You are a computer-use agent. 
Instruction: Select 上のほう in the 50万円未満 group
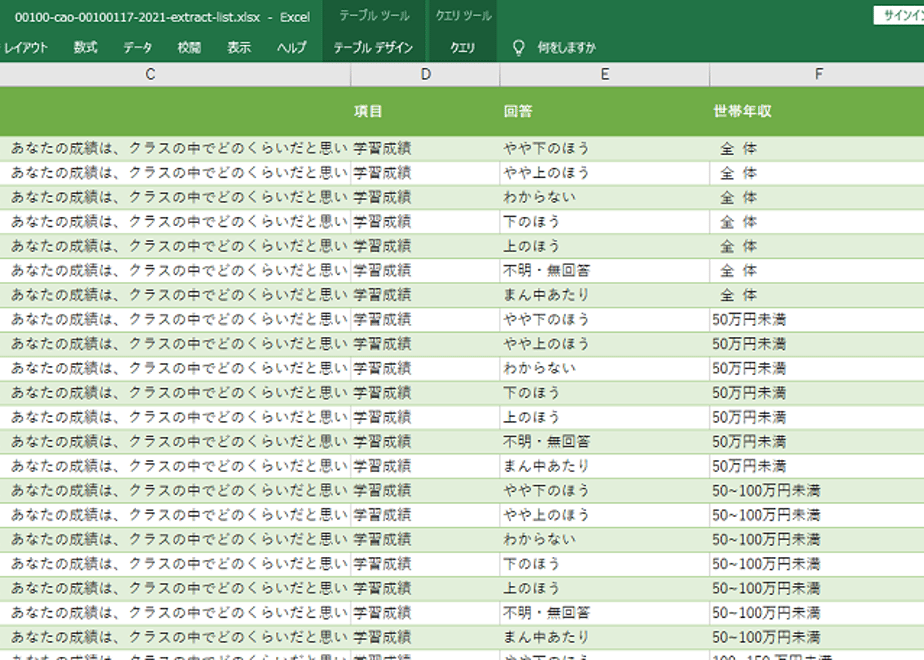click(x=605, y=417)
